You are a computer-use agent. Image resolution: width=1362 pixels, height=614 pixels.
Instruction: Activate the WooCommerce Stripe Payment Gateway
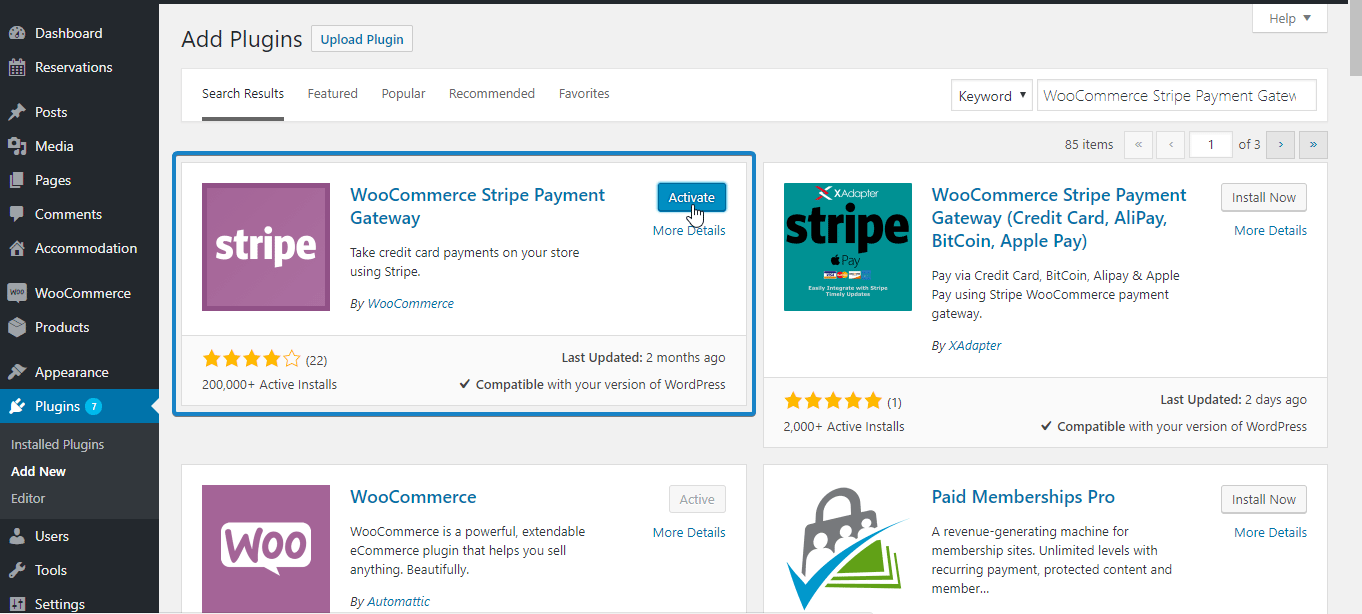click(692, 197)
